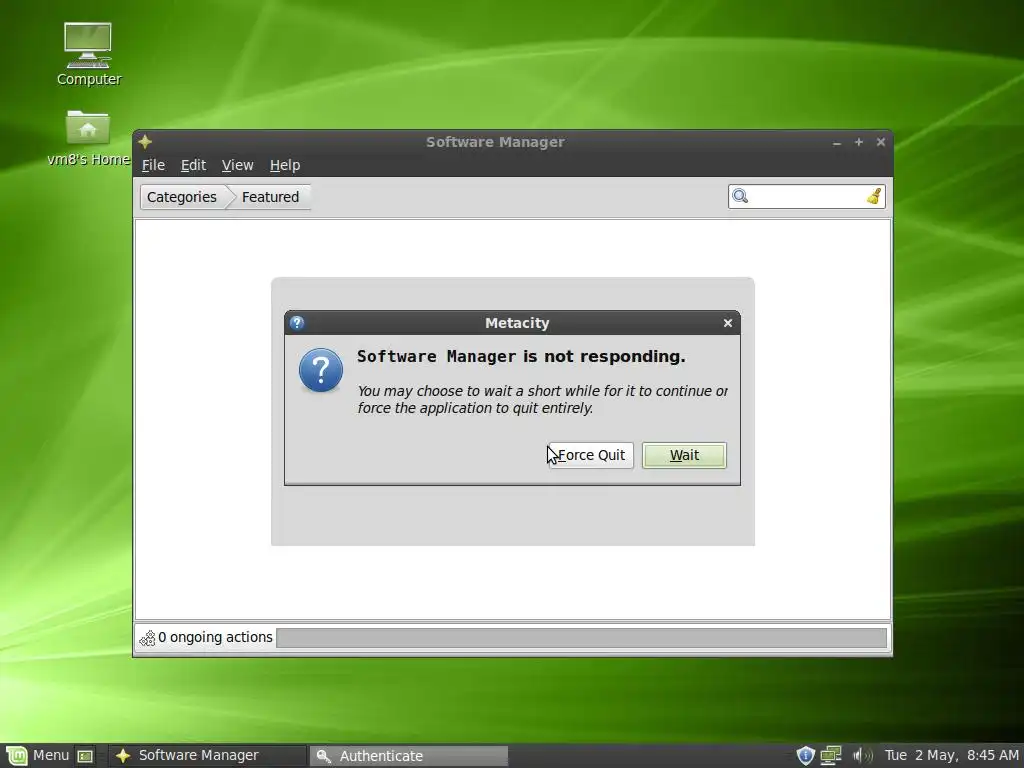Open the network connection tray icon
Screen dimensions: 1024x768
831,756
